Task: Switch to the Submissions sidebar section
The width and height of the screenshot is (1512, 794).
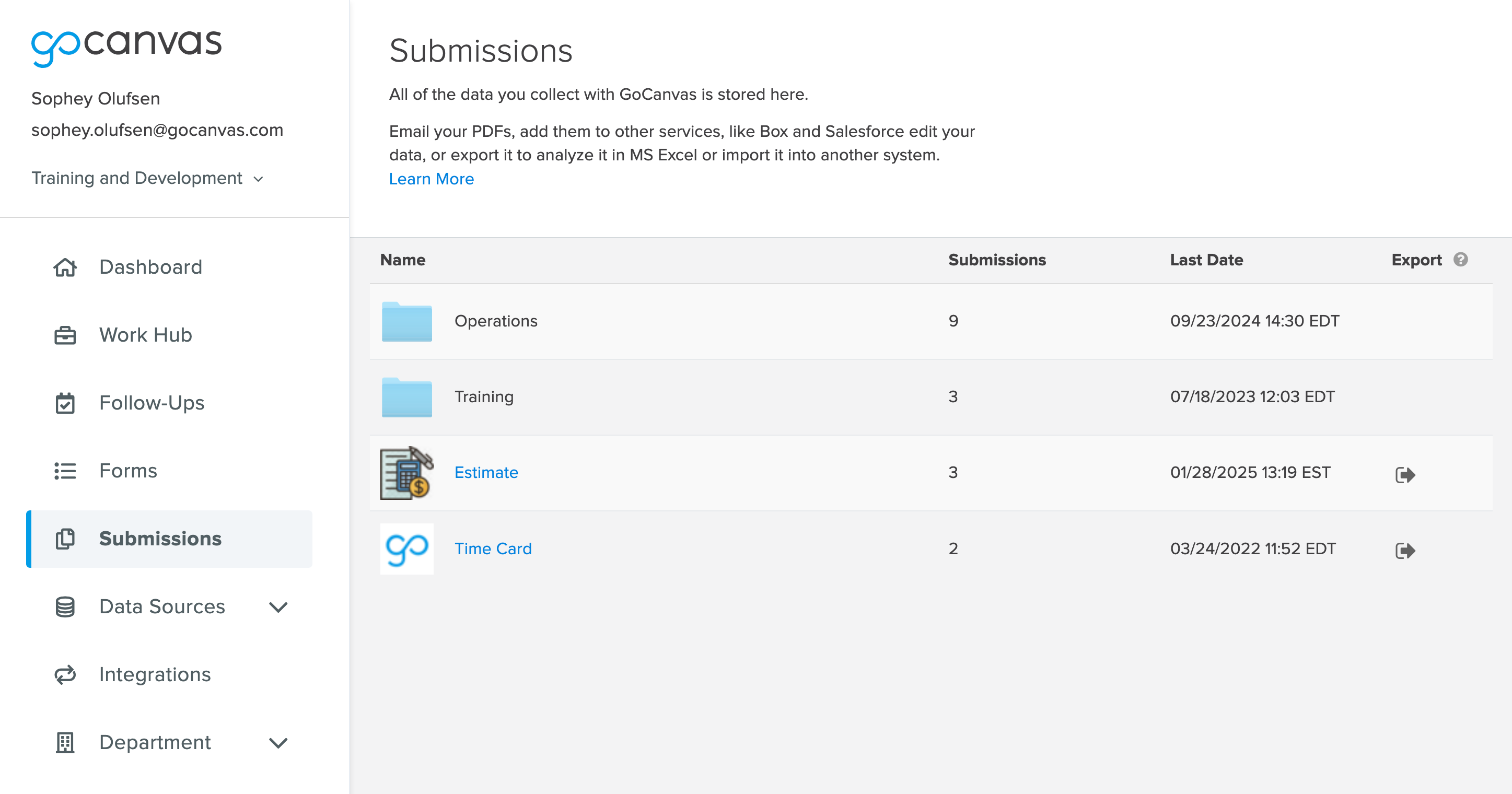Action: 160,539
